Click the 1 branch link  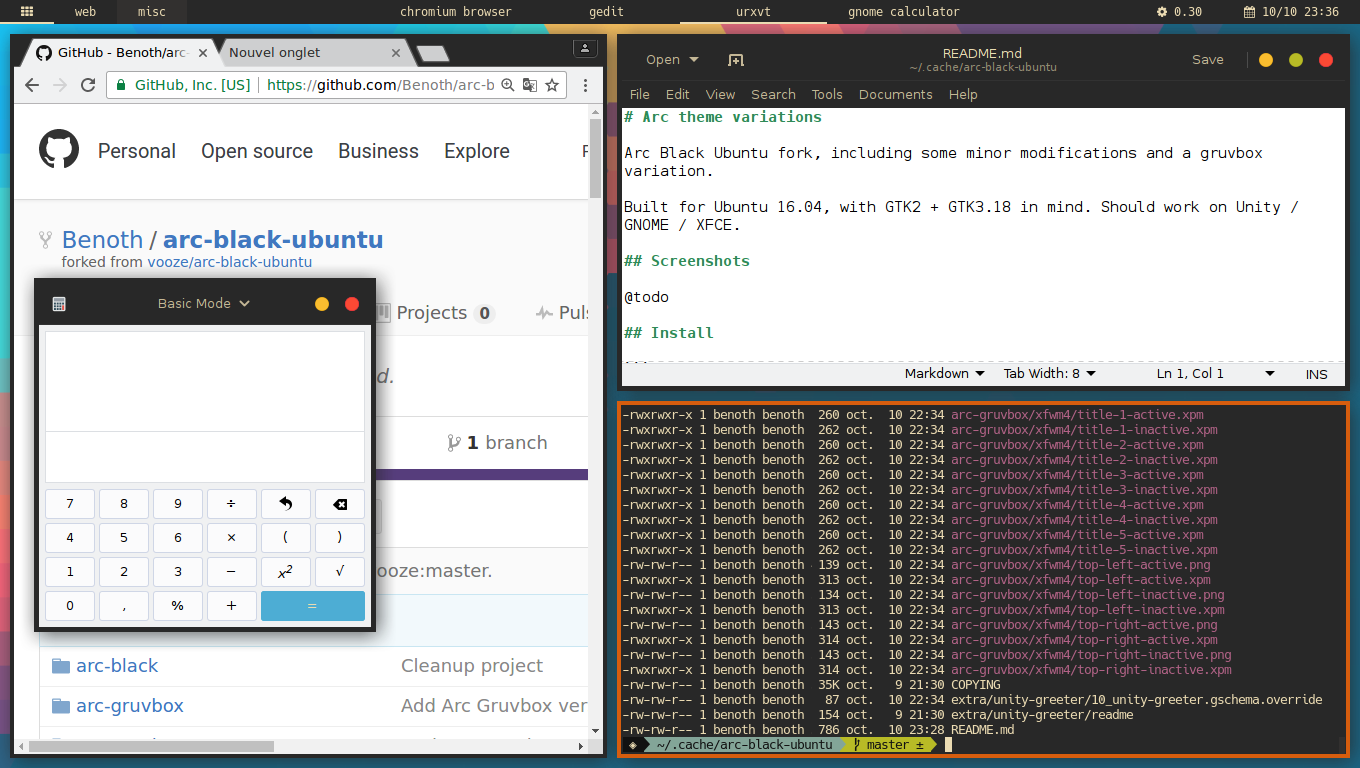pos(498,443)
